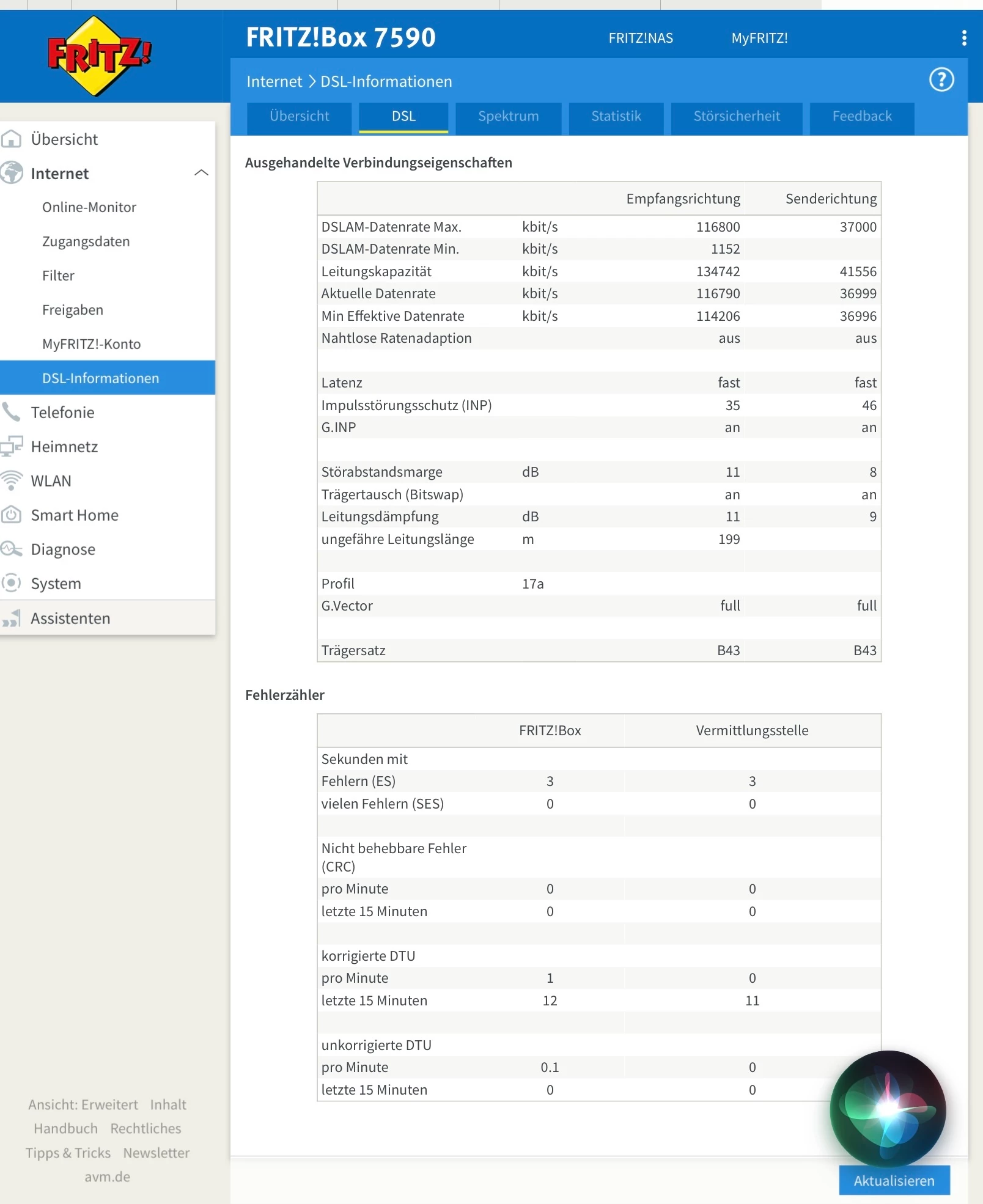Click the Aktuelle Datenrate row label
This screenshot has width=983, height=1204.
coord(378,293)
